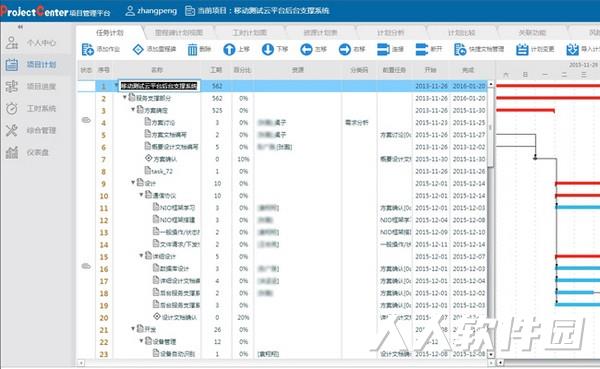Click the 开始 column header

point(430,70)
